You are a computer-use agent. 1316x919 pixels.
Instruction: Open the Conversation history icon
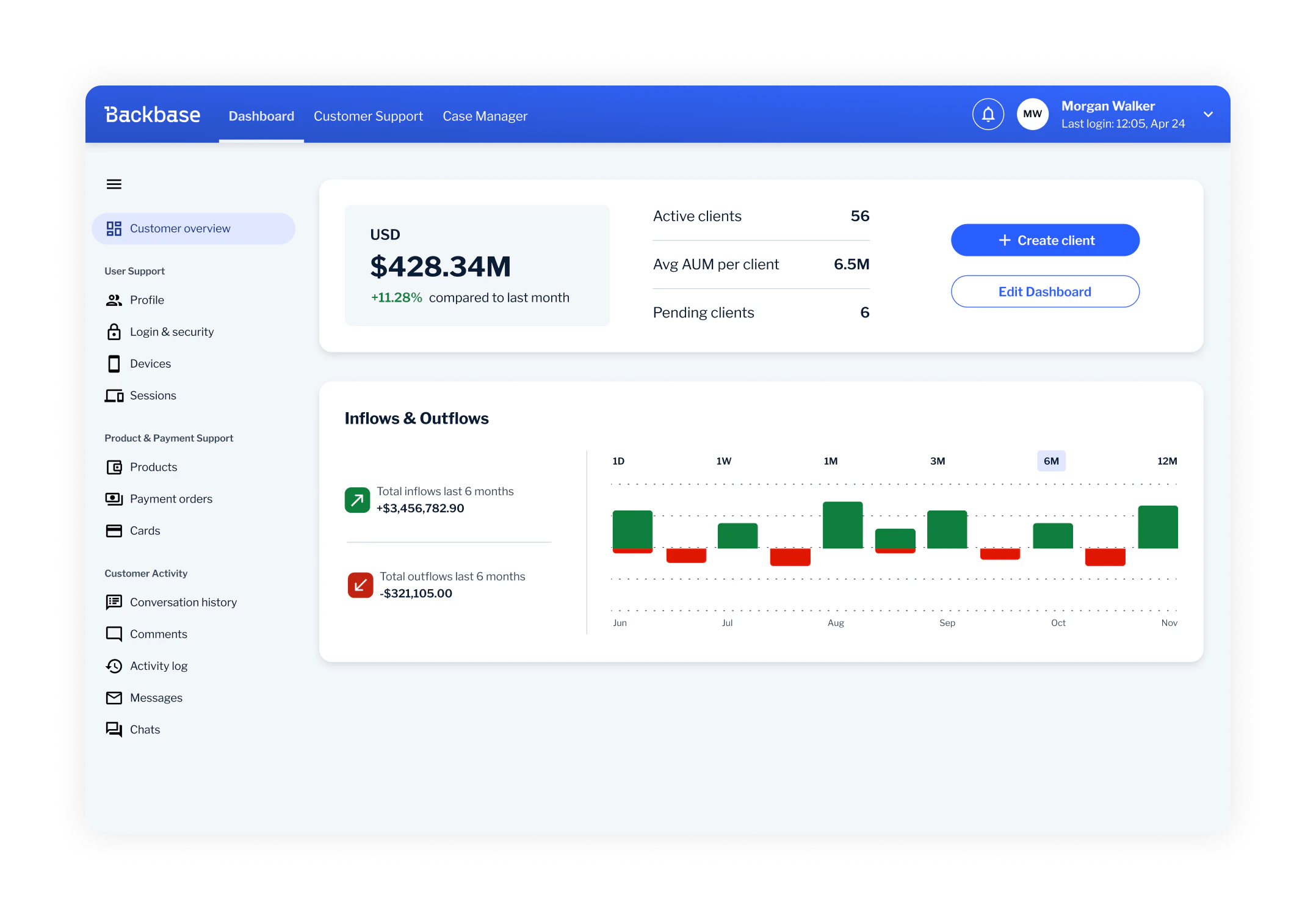[114, 602]
